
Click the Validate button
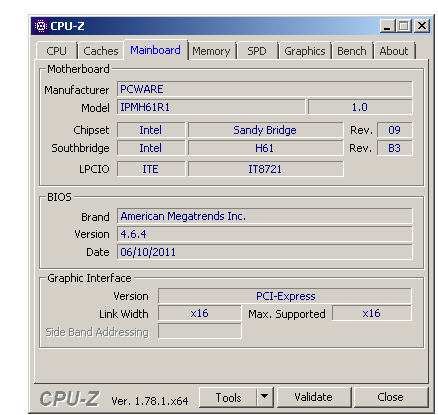point(313,397)
